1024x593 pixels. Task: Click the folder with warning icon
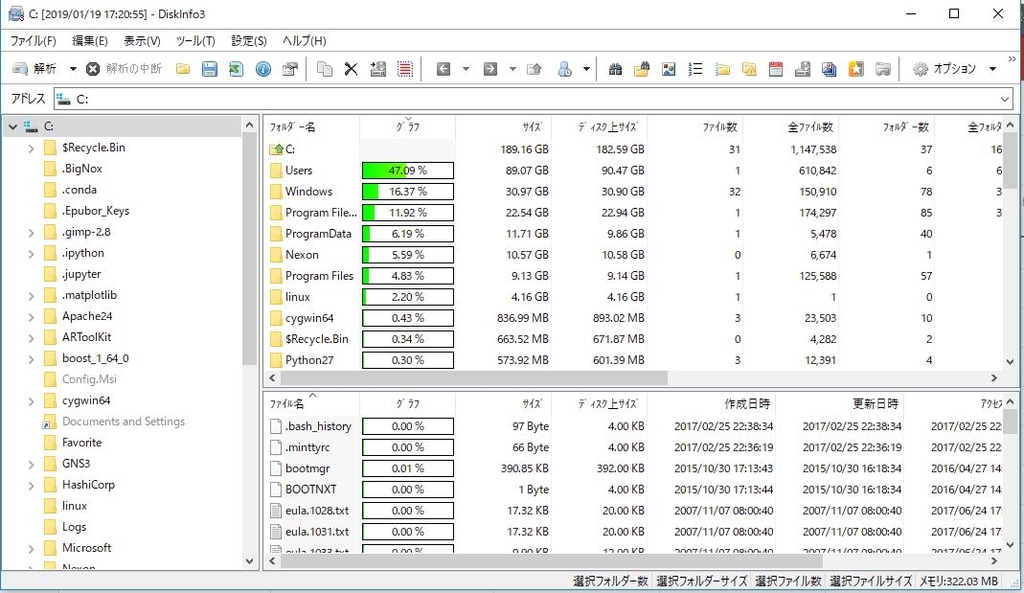(749, 69)
